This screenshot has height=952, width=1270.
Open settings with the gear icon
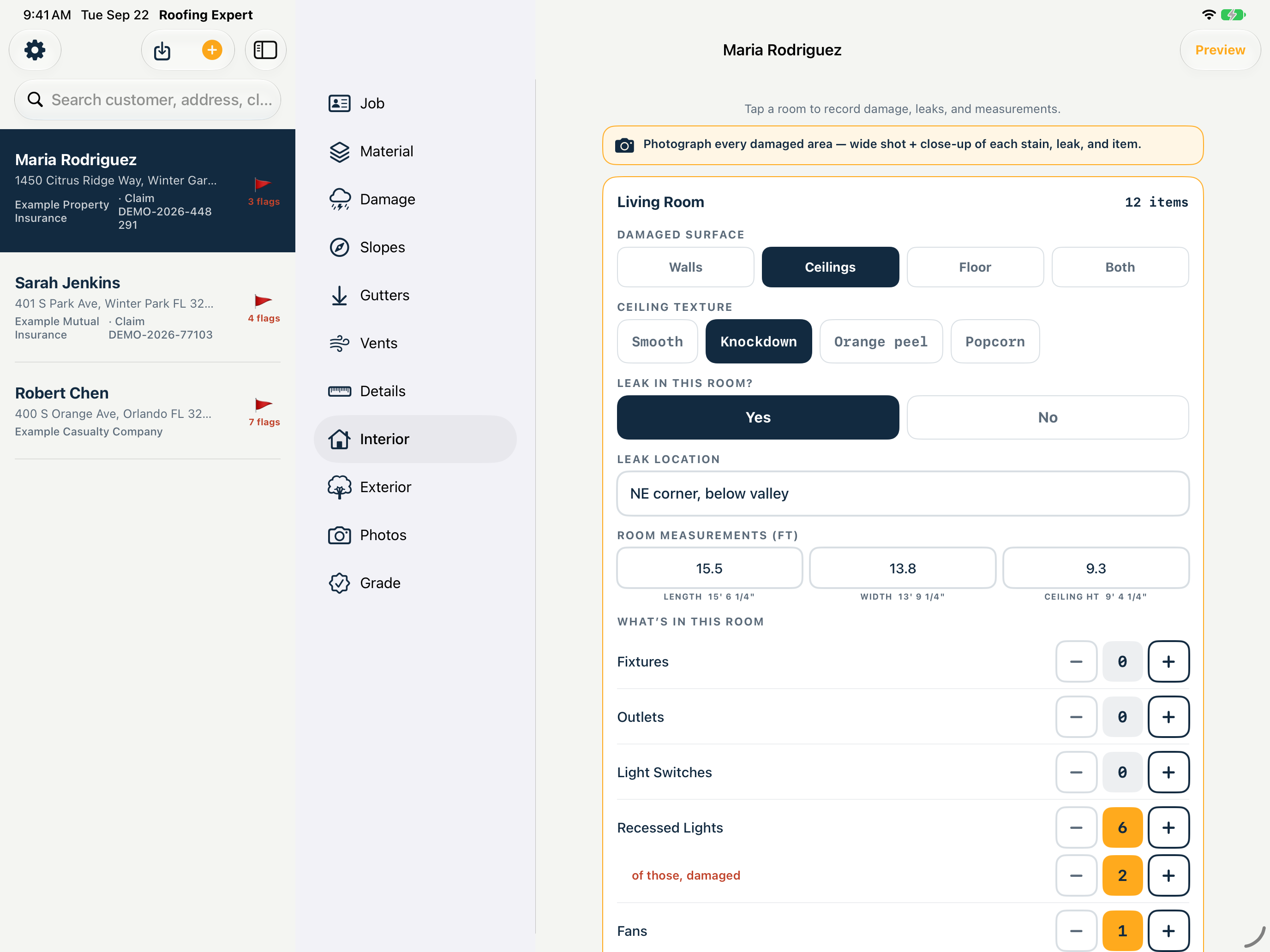[35, 50]
